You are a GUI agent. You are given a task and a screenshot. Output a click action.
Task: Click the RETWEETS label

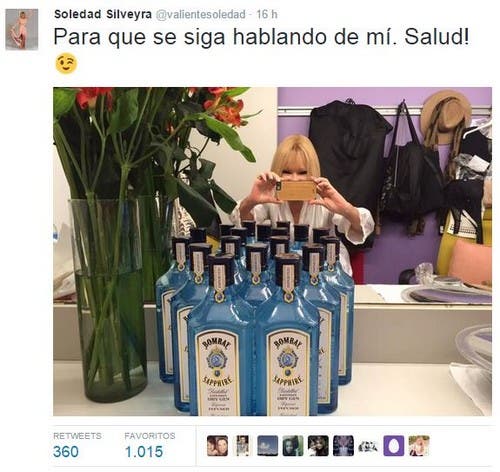tap(77, 436)
